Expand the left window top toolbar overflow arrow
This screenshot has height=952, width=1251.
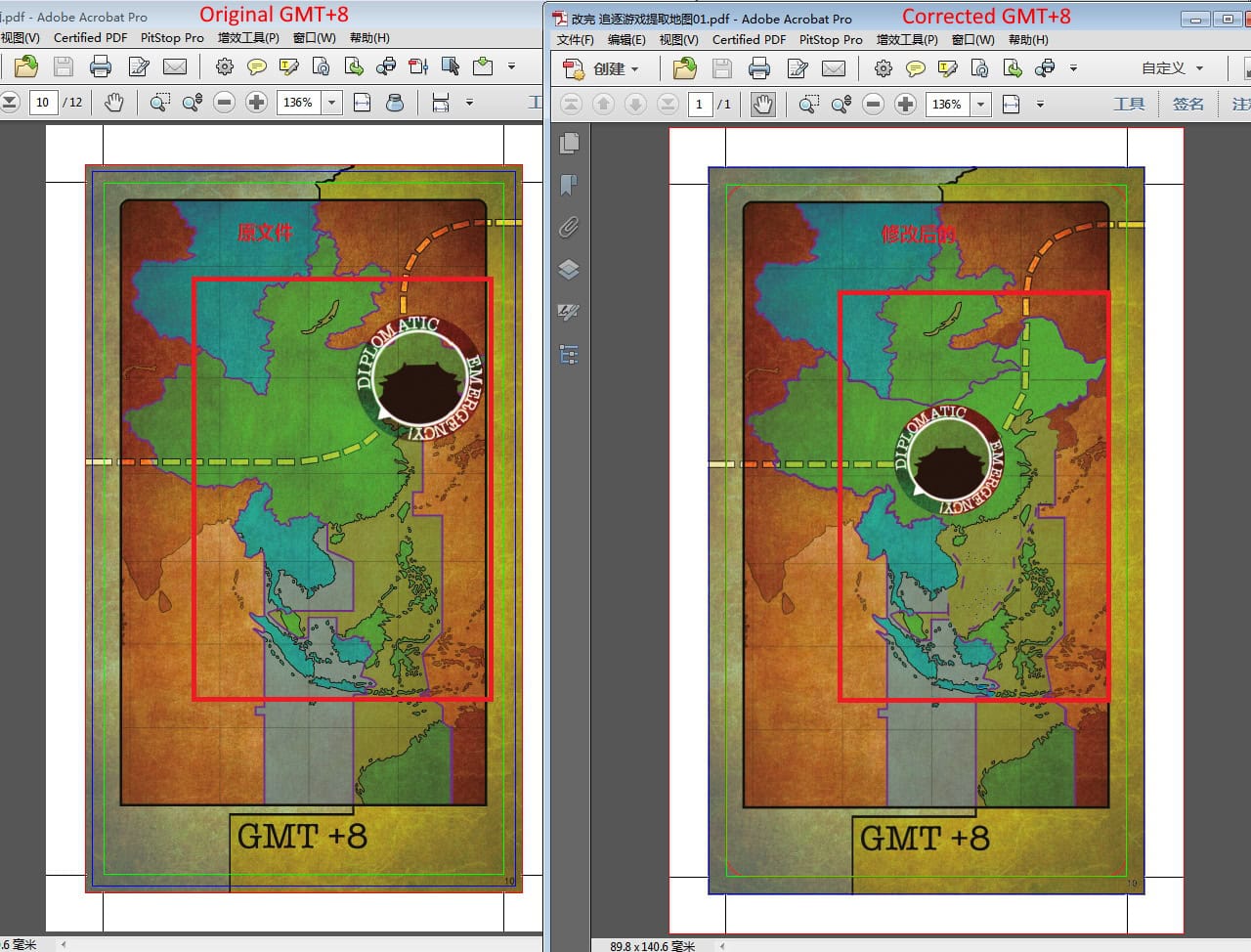click(511, 66)
